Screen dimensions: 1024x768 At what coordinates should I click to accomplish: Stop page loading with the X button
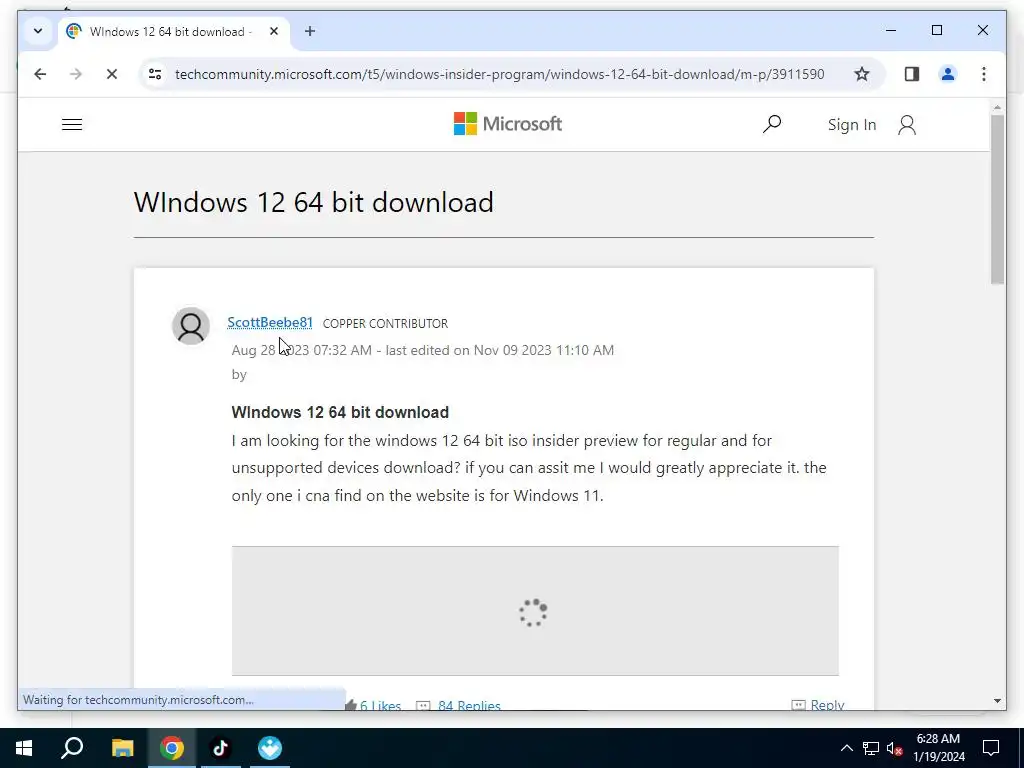pyautogui.click(x=112, y=74)
